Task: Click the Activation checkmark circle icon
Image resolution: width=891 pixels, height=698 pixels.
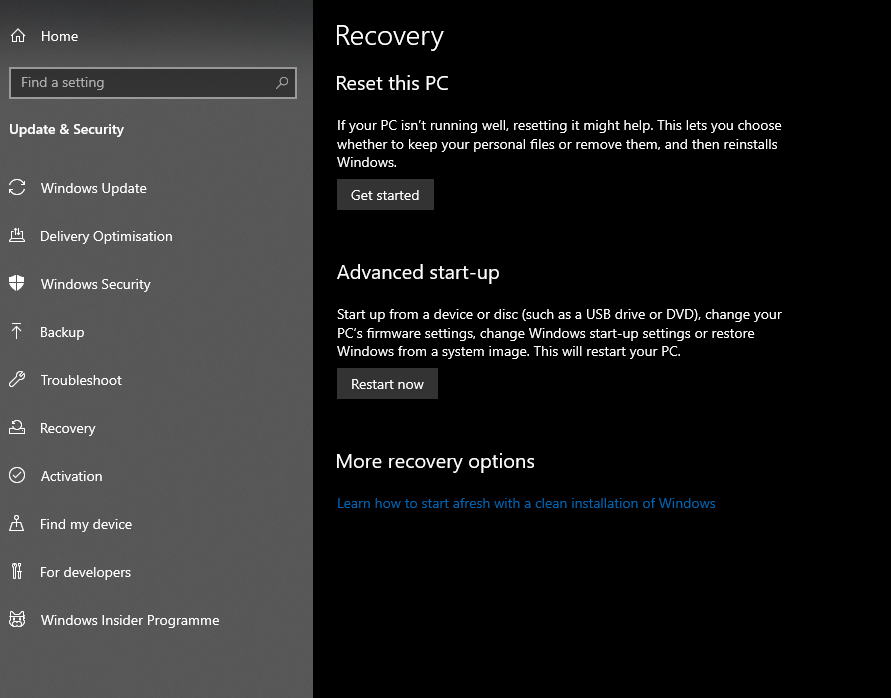Action: pos(17,475)
